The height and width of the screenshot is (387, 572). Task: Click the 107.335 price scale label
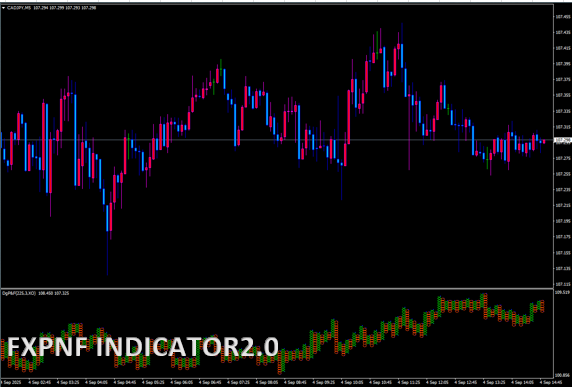click(x=562, y=111)
